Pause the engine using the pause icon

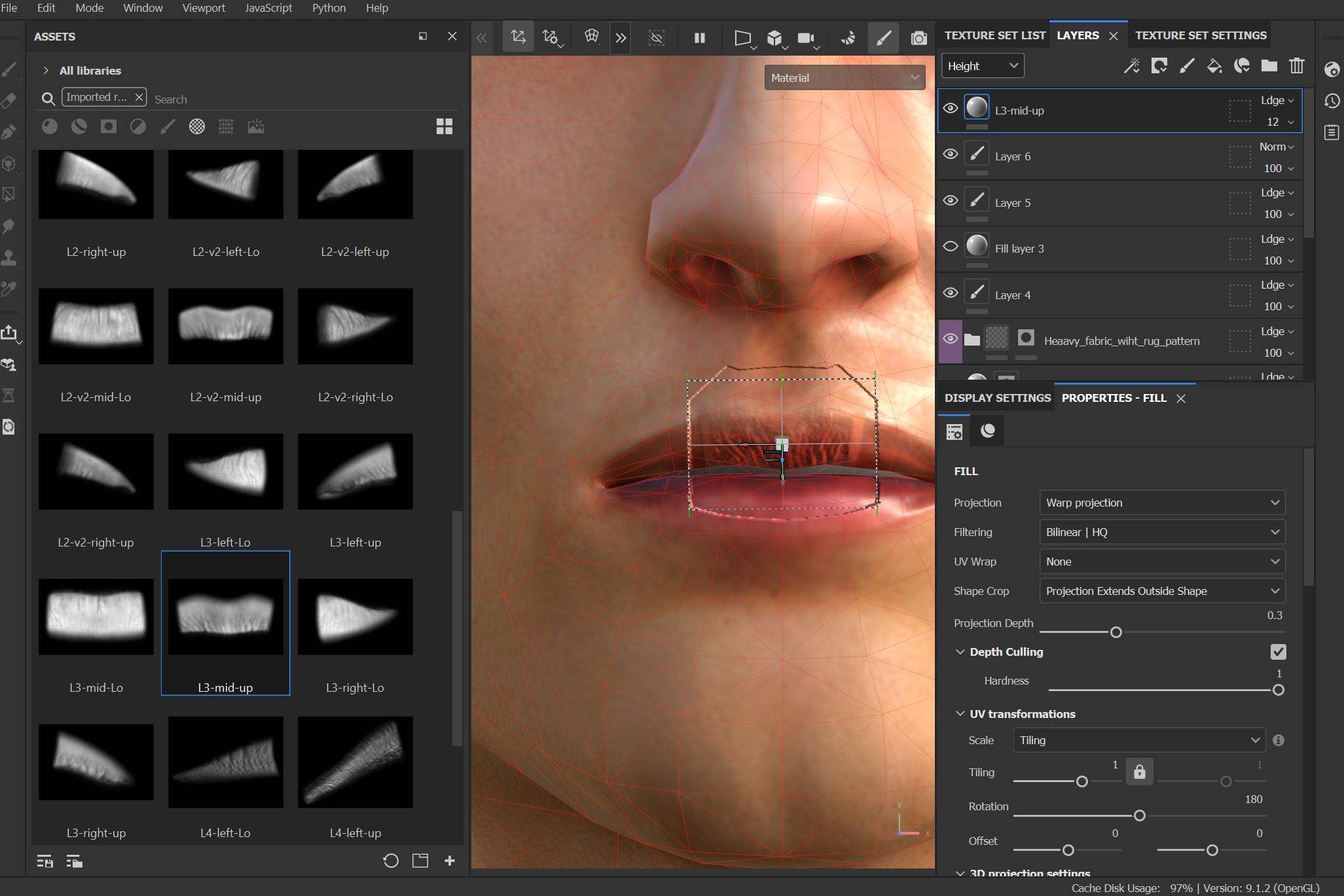(699, 37)
